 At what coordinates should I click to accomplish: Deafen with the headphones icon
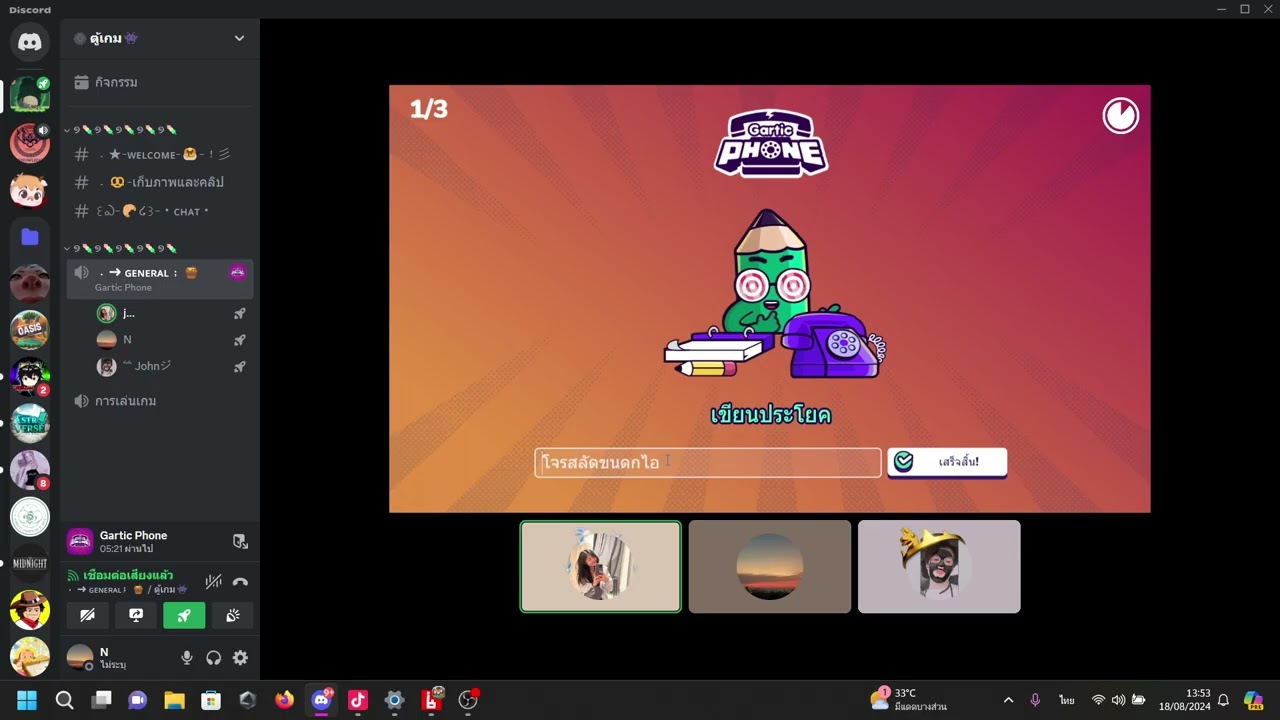(213, 657)
